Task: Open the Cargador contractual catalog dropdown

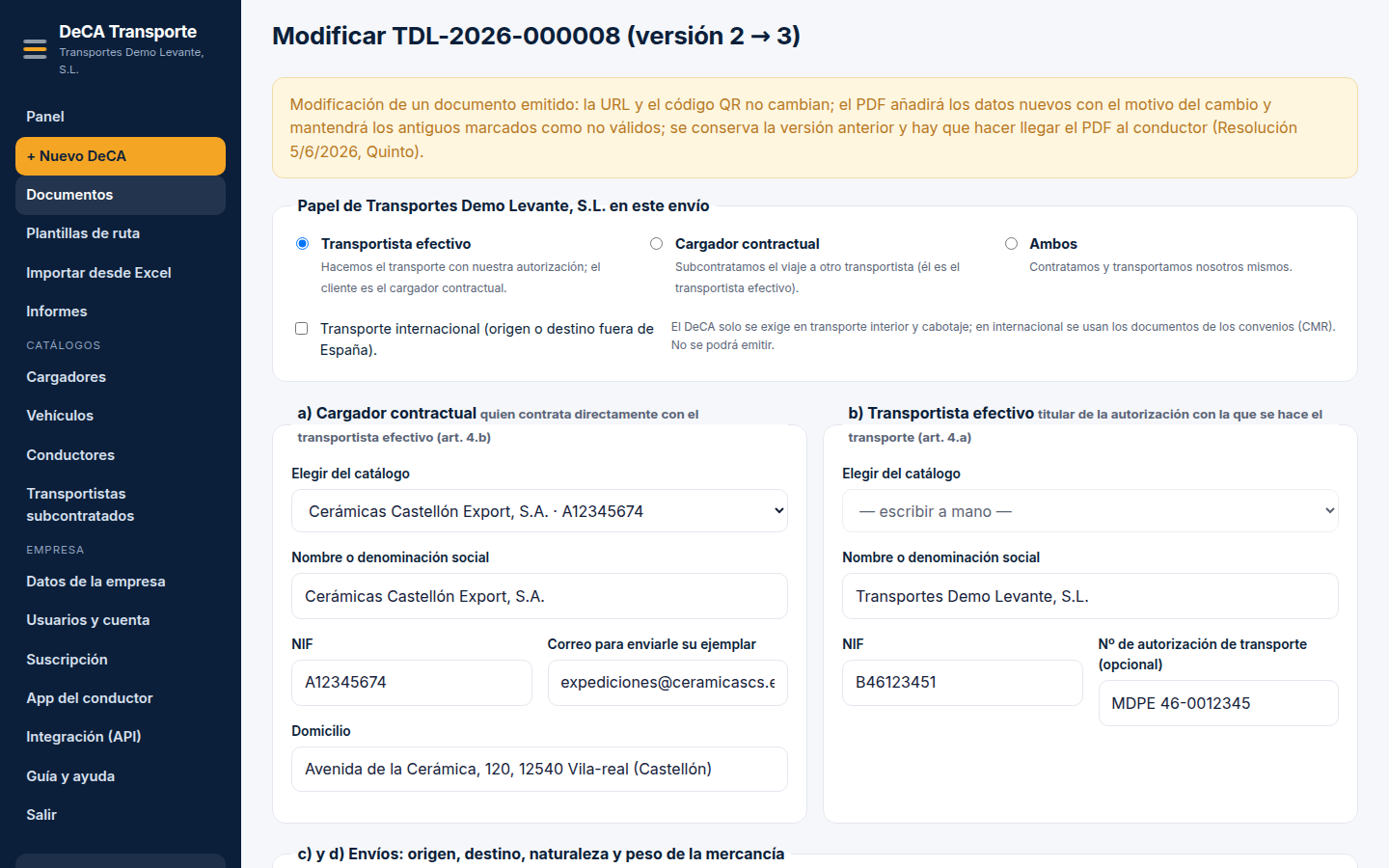Action: (539, 511)
